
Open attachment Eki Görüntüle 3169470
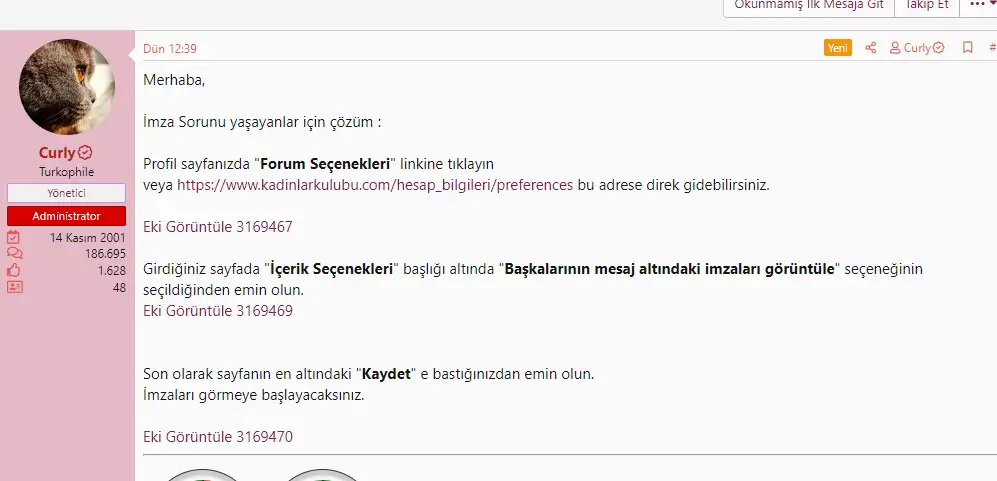coord(218,437)
